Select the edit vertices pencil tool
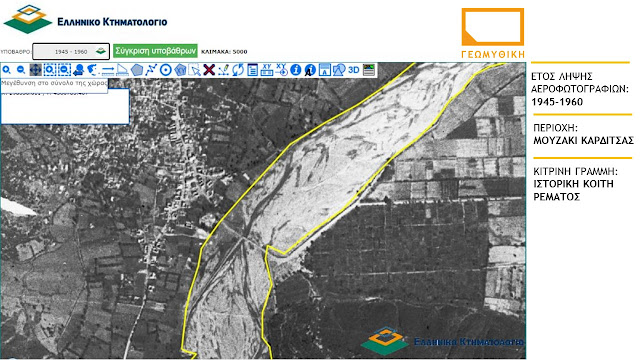Screen dimensions: 640x360 tap(223, 70)
